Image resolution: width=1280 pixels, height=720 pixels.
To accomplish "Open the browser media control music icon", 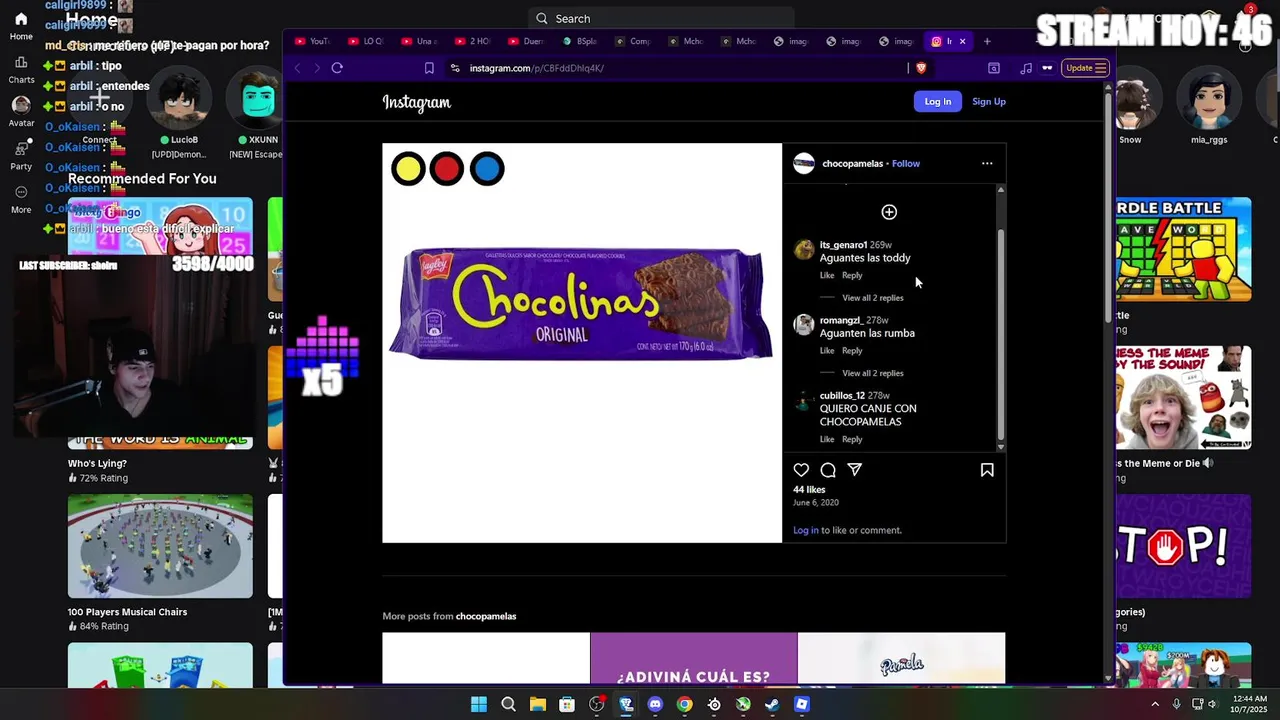I will [x=1026, y=68].
